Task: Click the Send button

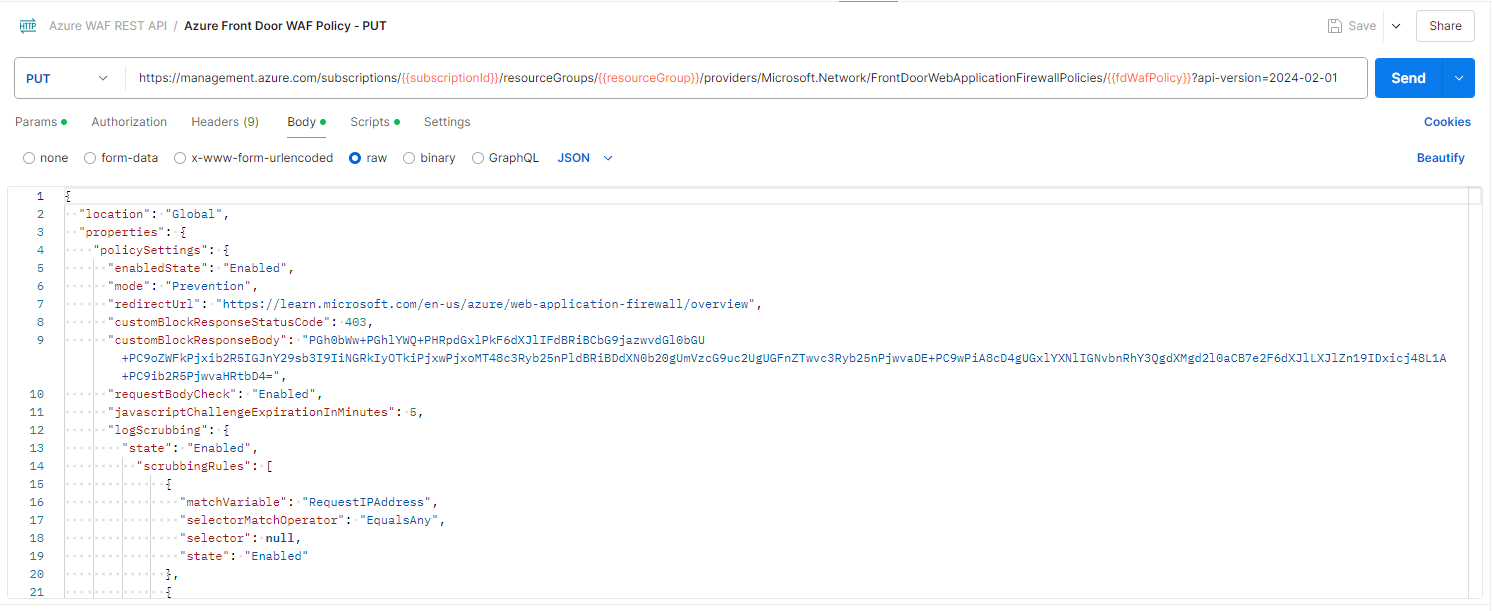Action: [x=1408, y=77]
